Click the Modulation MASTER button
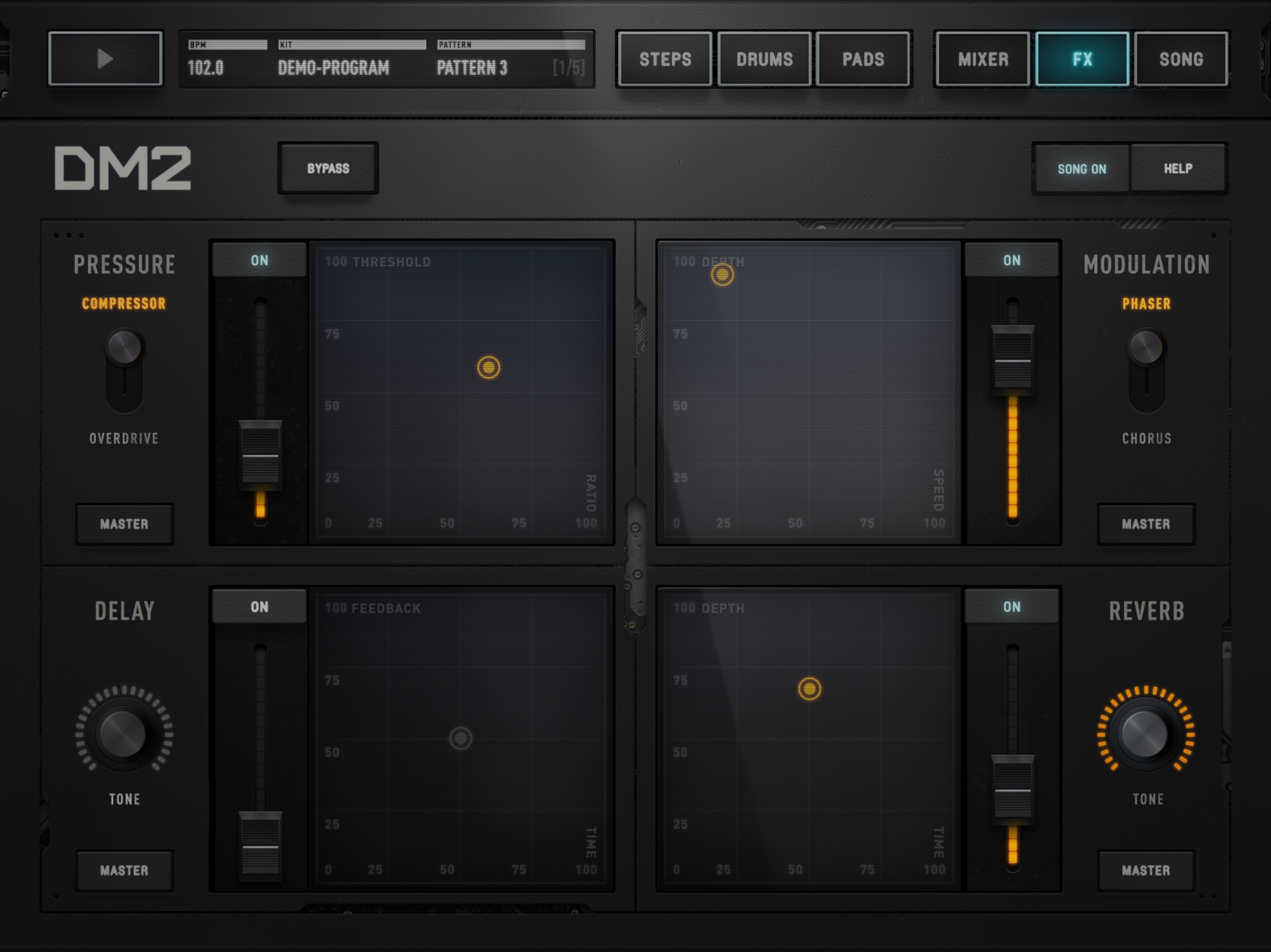Viewport: 1271px width, 952px height. pyautogui.click(x=1146, y=524)
